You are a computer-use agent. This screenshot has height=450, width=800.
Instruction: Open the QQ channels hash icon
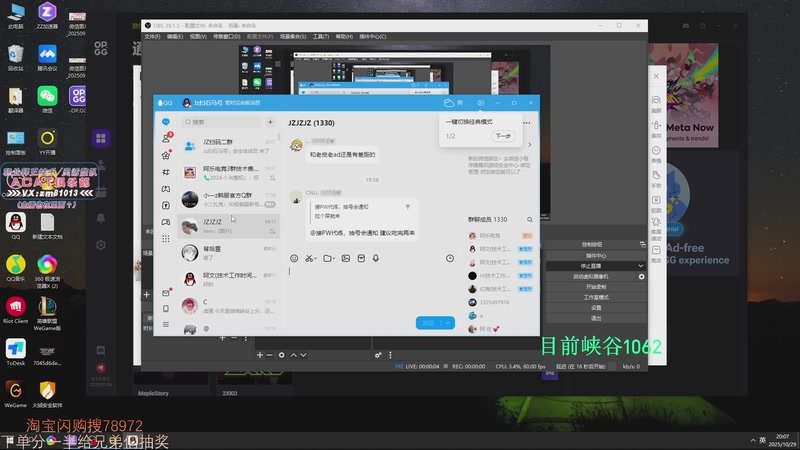(x=166, y=172)
